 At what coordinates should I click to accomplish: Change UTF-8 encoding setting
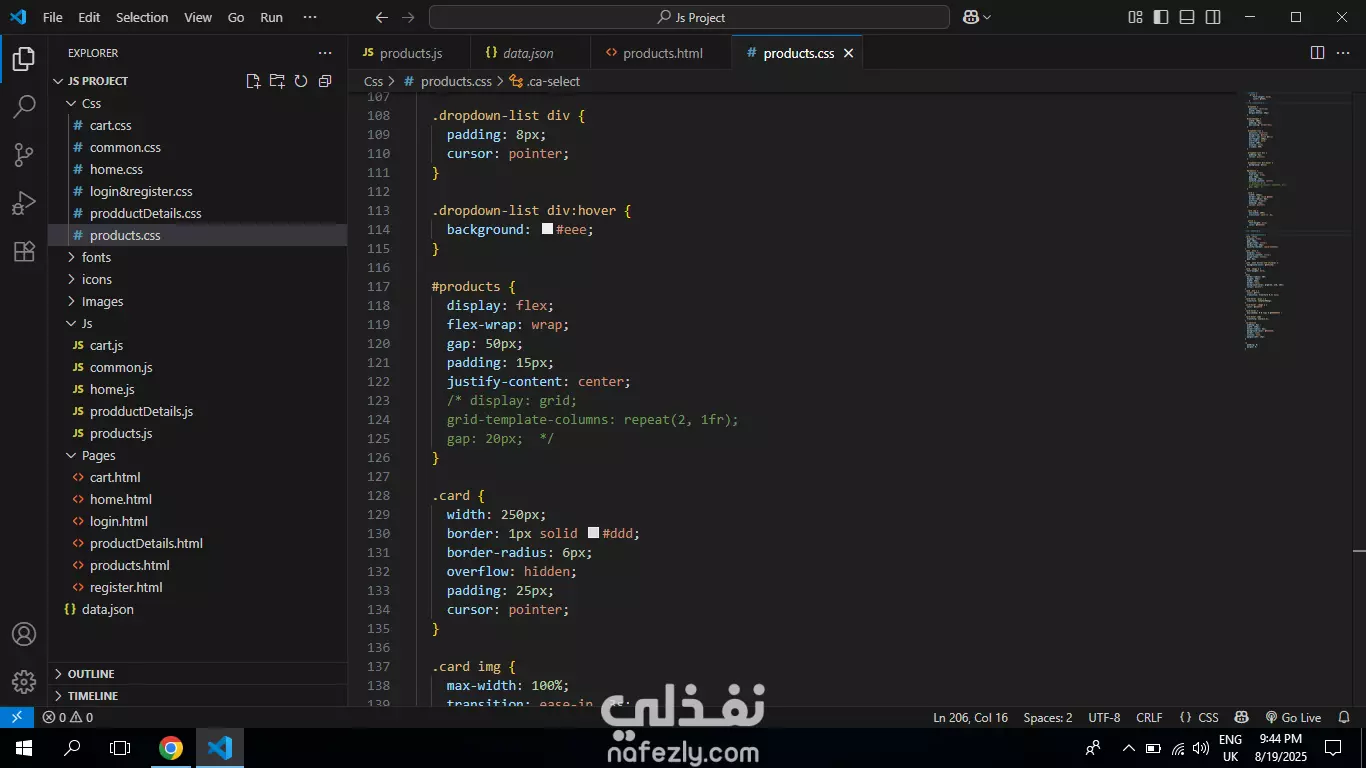point(1104,717)
